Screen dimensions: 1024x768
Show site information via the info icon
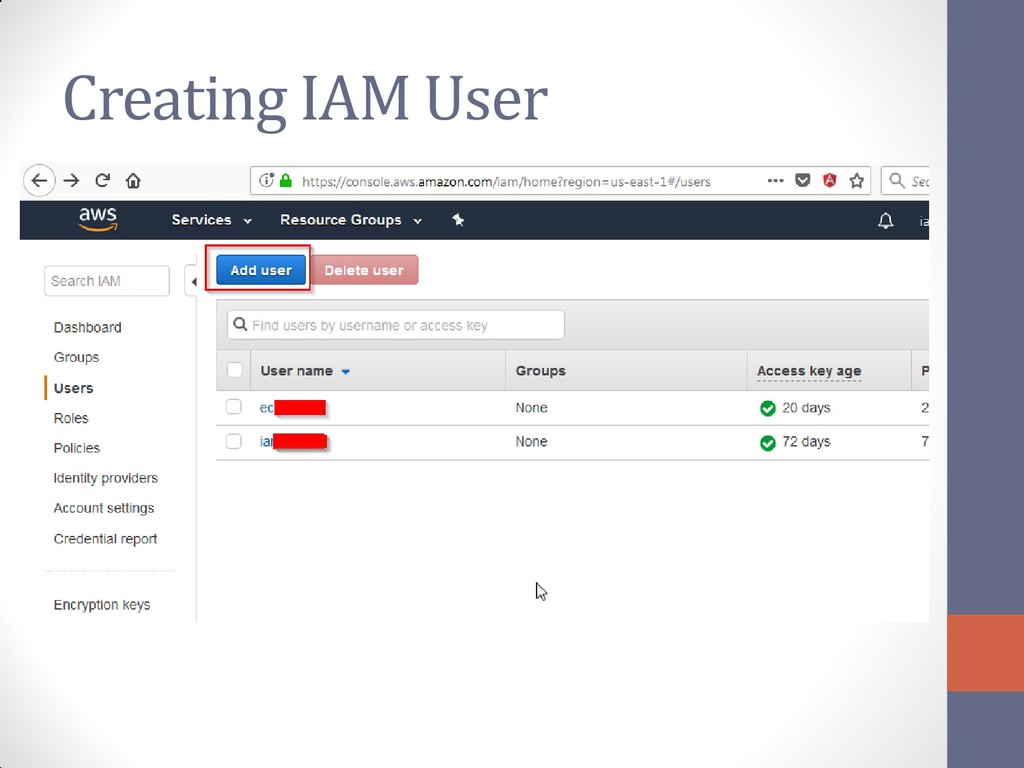pos(266,180)
